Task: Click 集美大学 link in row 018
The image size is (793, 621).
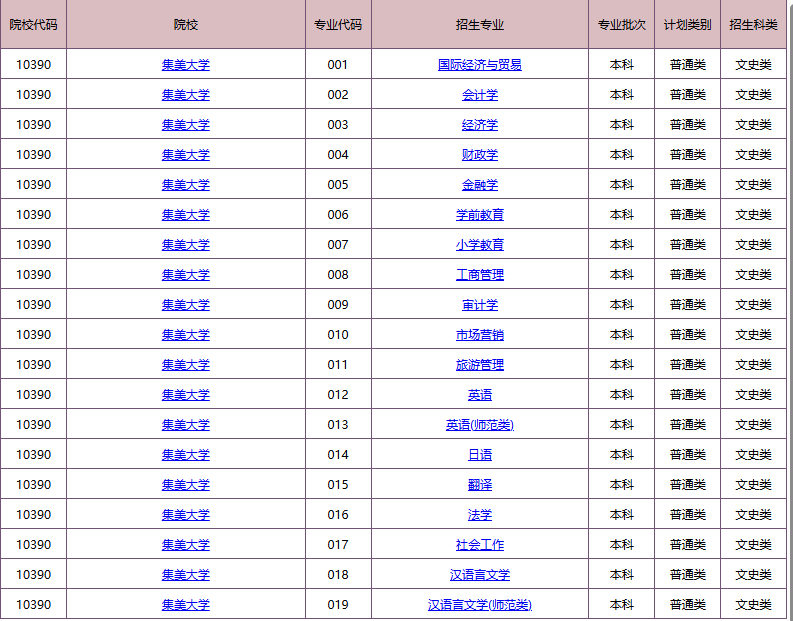Action: [x=186, y=574]
